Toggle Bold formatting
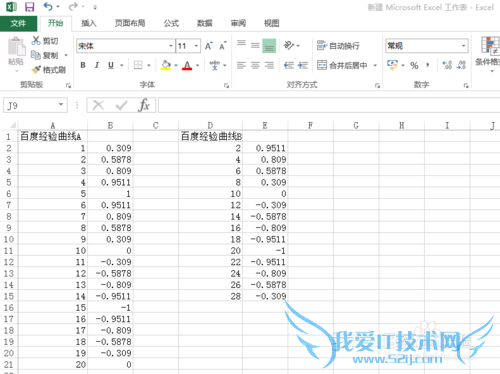The width and height of the screenshot is (500, 374). [83, 65]
